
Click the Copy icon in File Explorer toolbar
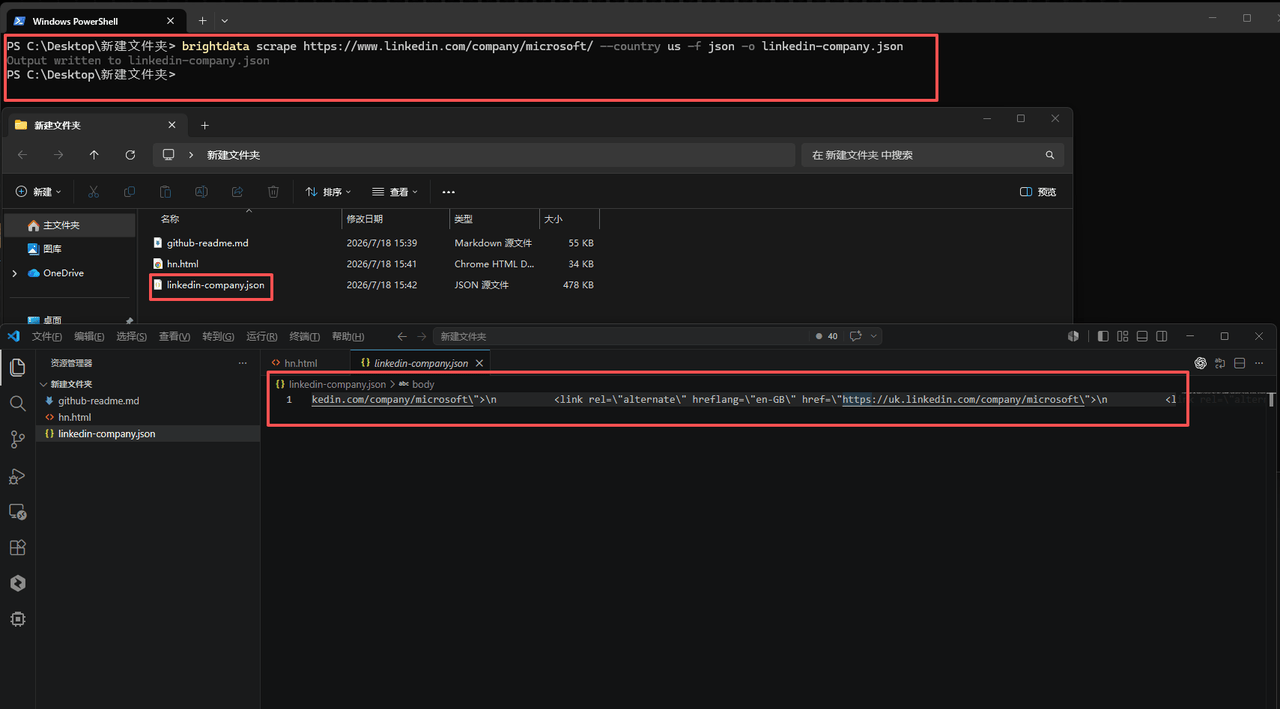129,191
